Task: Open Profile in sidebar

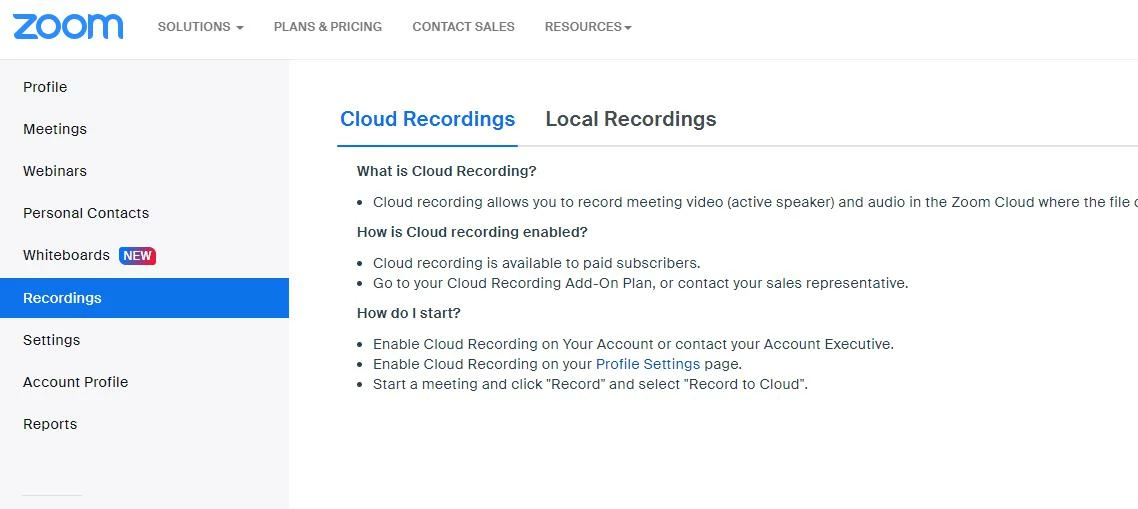Action: (x=45, y=87)
